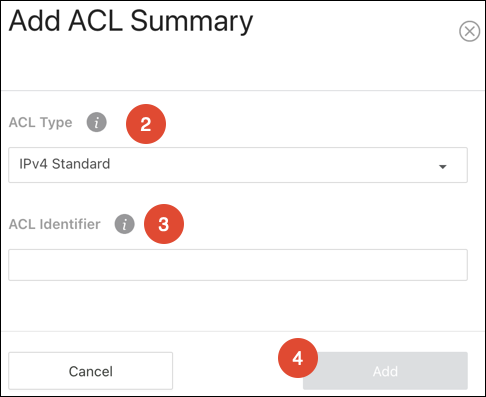Expand the ACL Type dropdown caret arrow
Screen dimensions: 486x397
443,167
